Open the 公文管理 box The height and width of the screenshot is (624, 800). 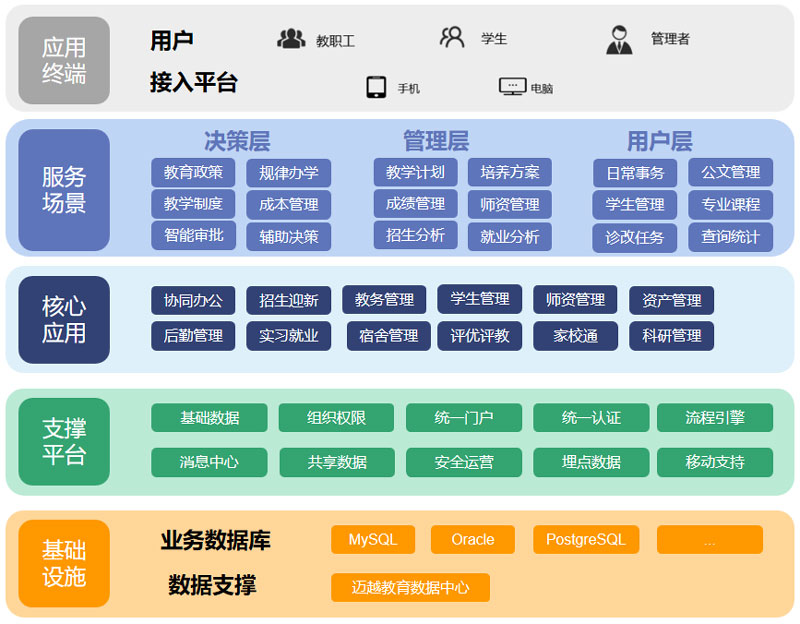pos(731,172)
